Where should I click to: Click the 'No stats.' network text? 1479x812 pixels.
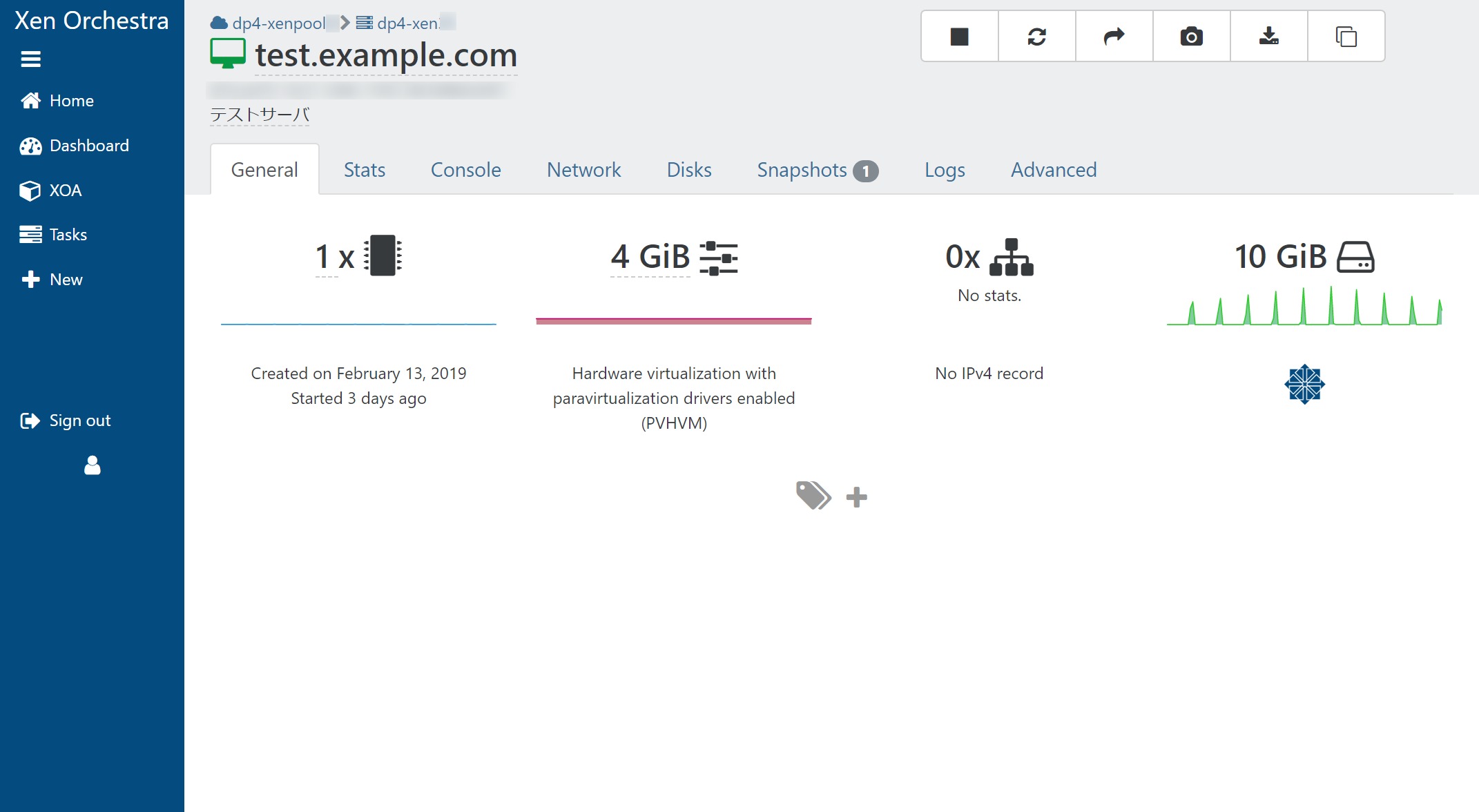(x=989, y=296)
